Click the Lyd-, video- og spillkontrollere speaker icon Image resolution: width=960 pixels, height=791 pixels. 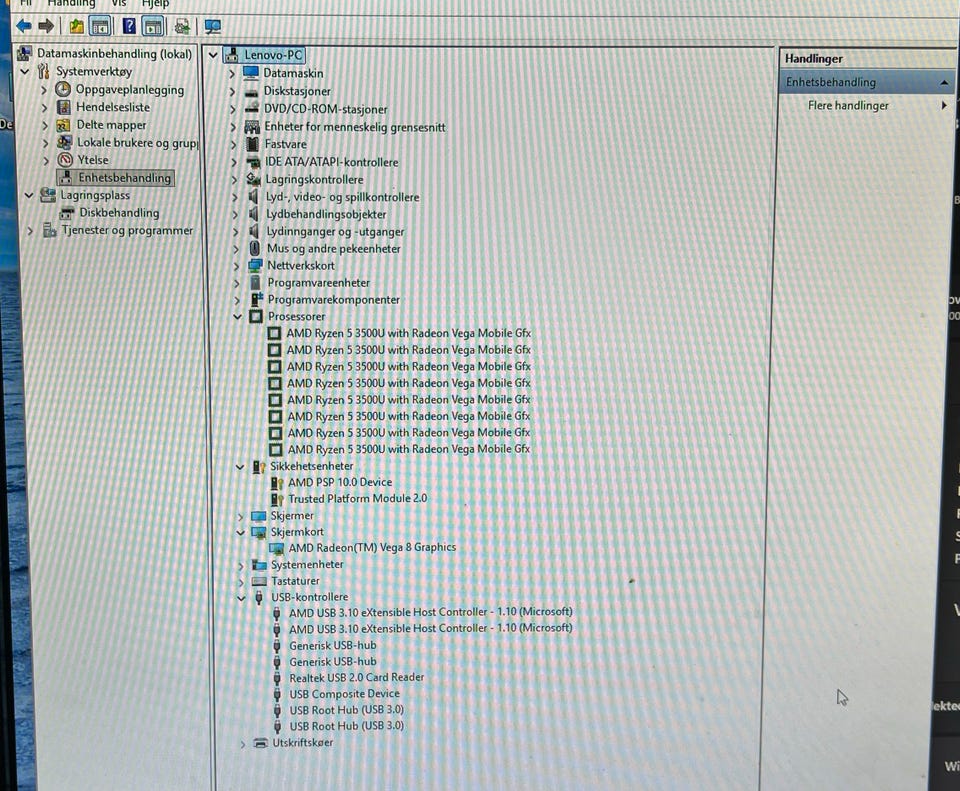click(253, 197)
